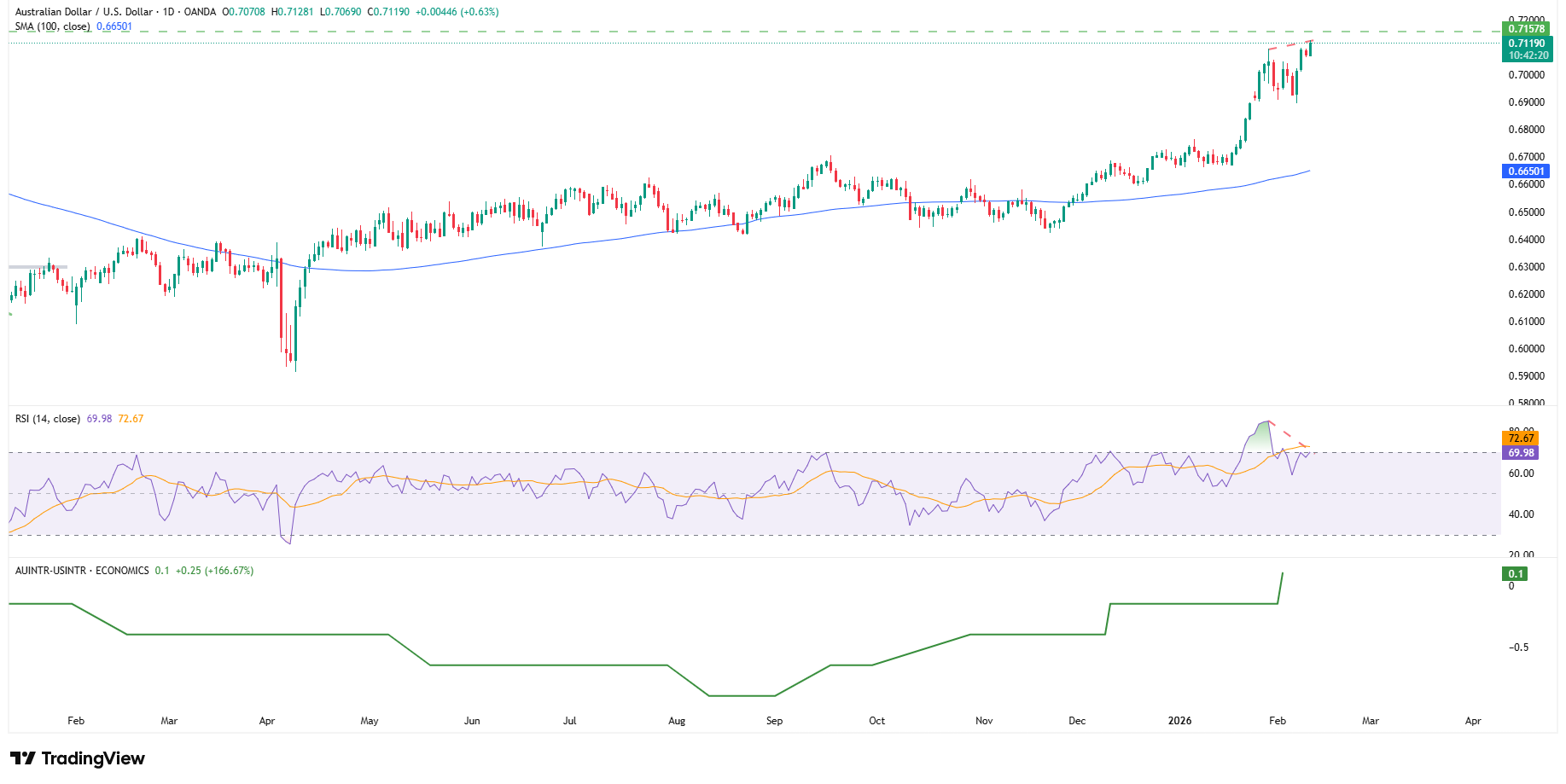Click the TradingView wordmark at bottom left
Viewport: 1566px width, 784px height.
(x=94, y=758)
